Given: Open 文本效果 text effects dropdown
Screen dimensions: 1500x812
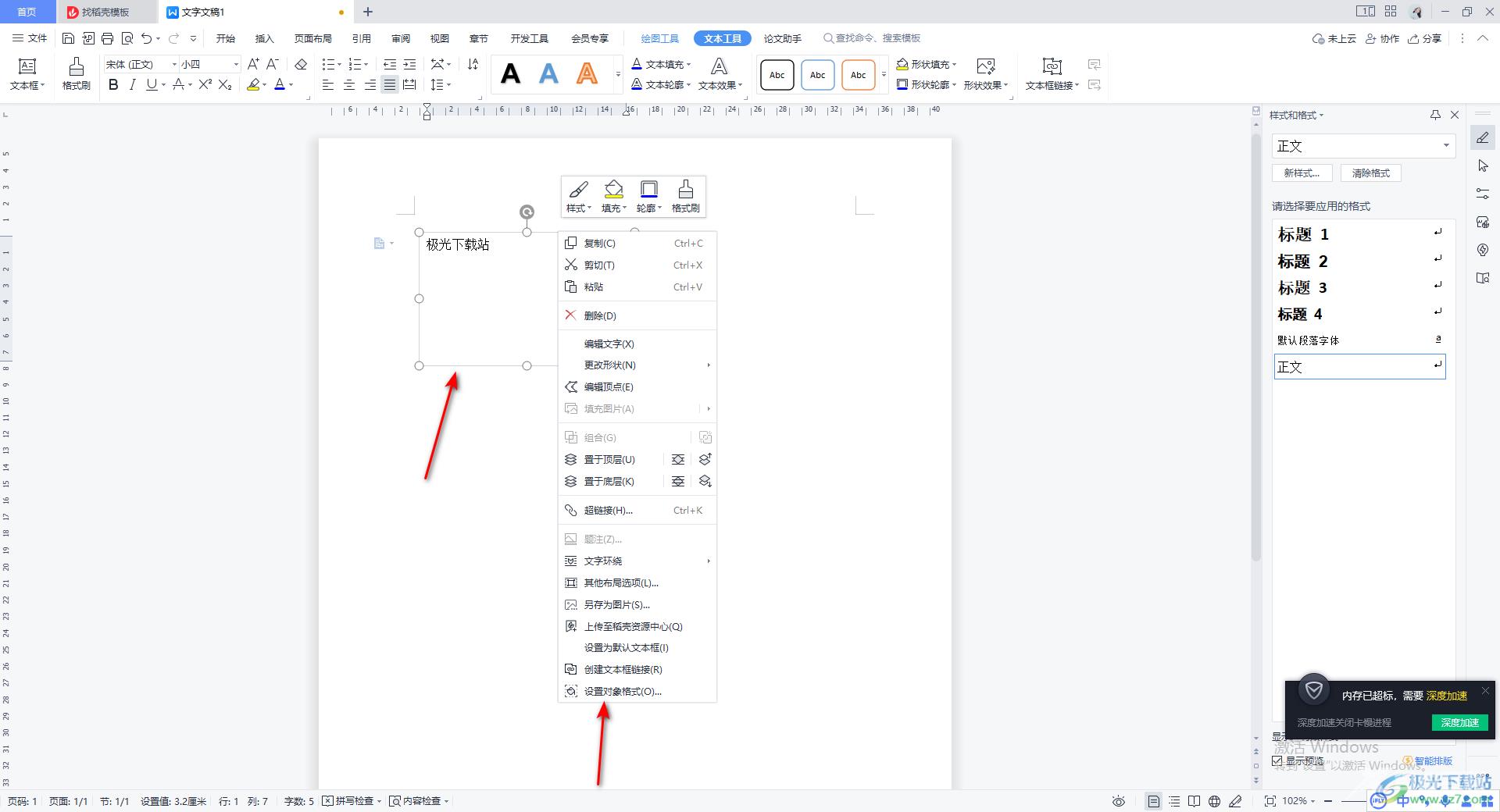Looking at the screenshot, I should 720,74.
